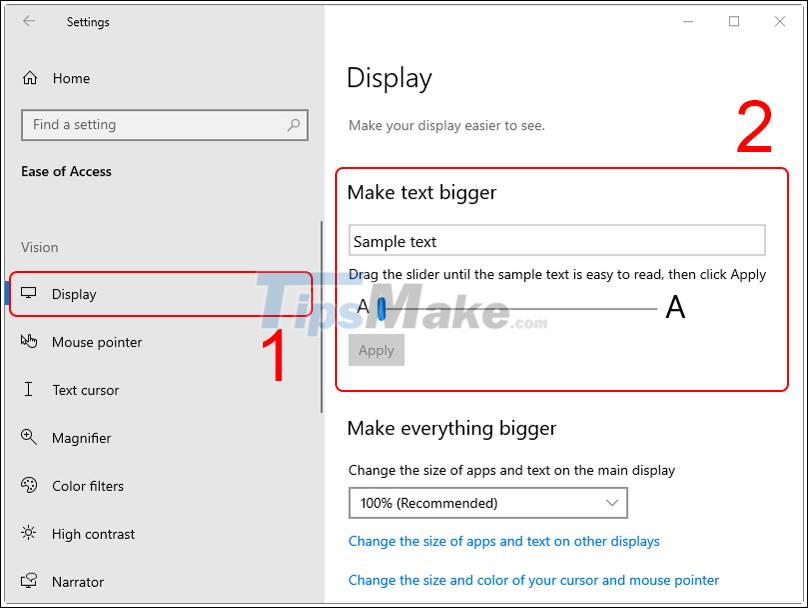The width and height of the screenshot is (808, 608).
Task: Open the cursor and mouse pointer color link
Action: tap(533, 580)
